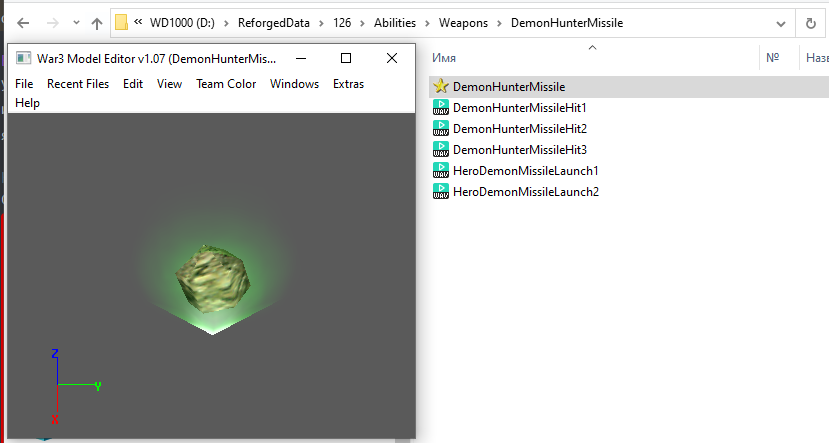Click the folder icon in address bar

(x=122, y=23)
